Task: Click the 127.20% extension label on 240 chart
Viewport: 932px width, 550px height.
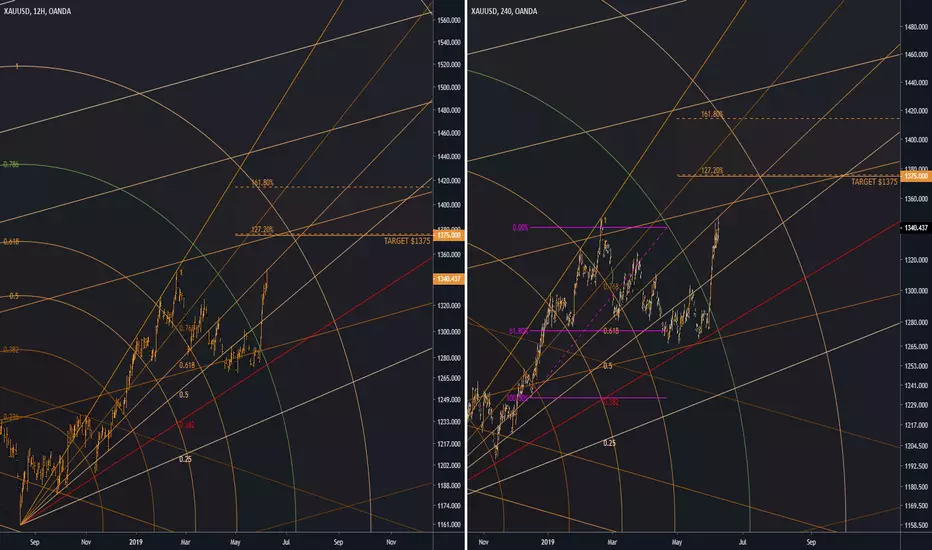Action: point(712,171)
